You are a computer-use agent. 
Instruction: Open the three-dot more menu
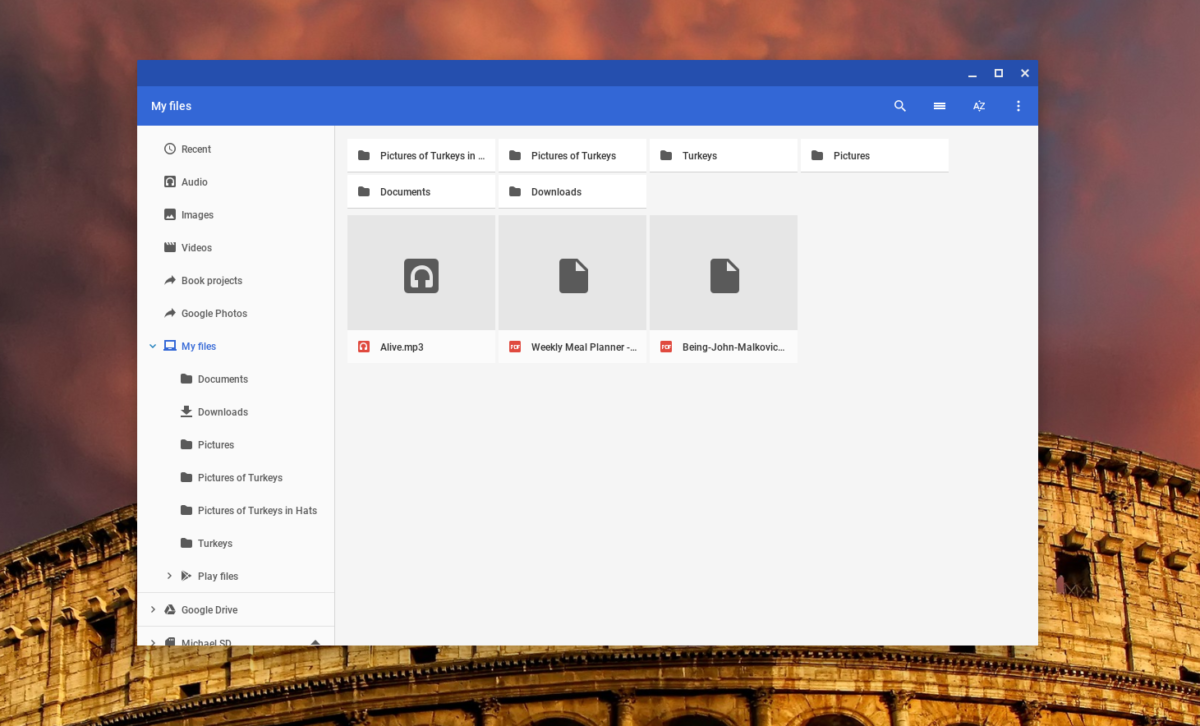(x=1019, y=106)
